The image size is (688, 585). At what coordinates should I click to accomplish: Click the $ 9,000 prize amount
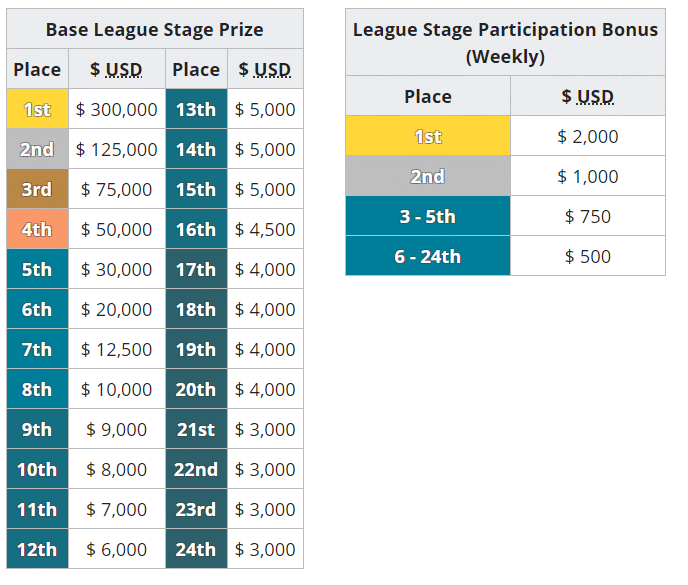coord(117,430)
